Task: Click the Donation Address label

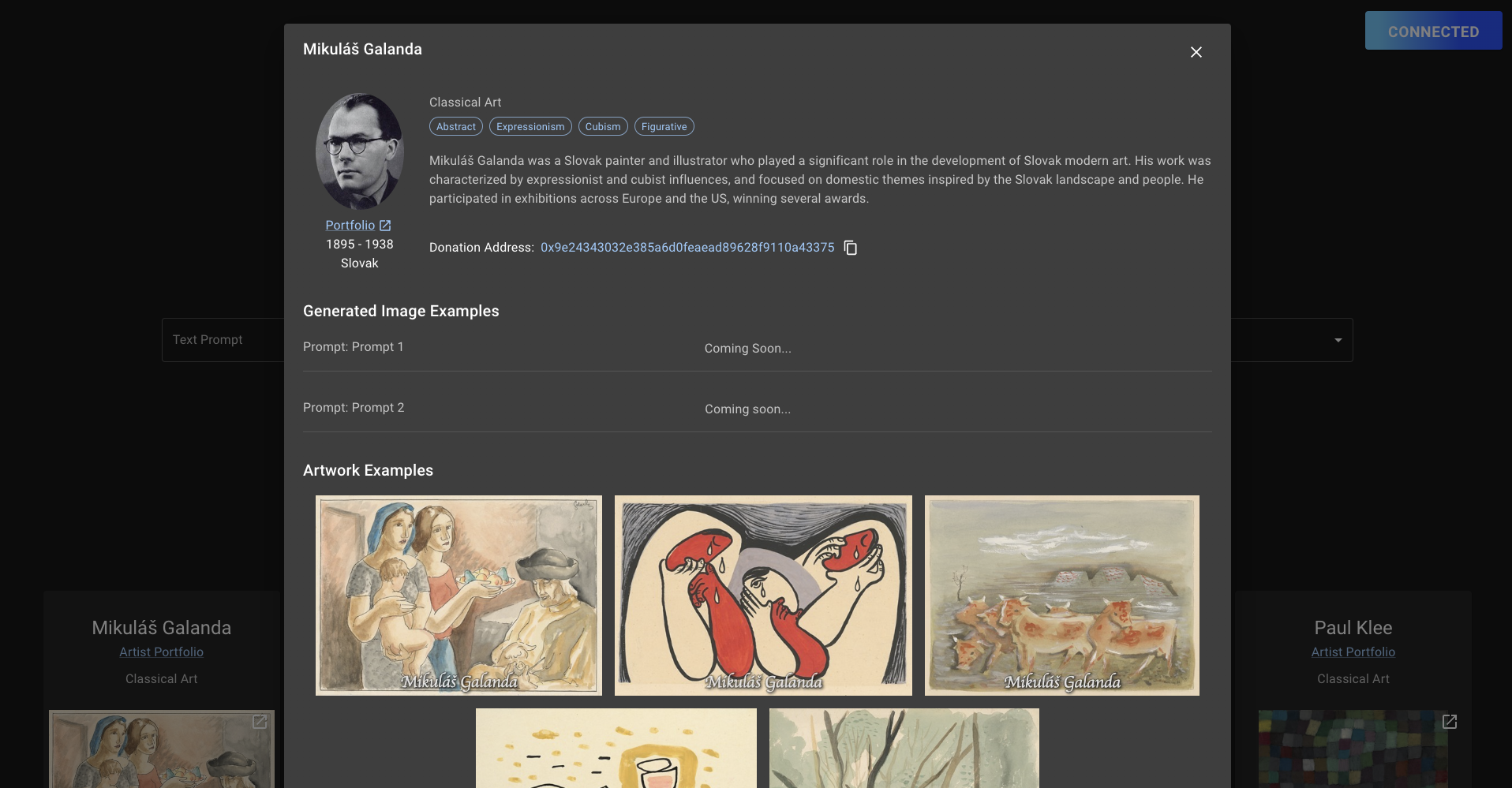Action: [481, 248]
